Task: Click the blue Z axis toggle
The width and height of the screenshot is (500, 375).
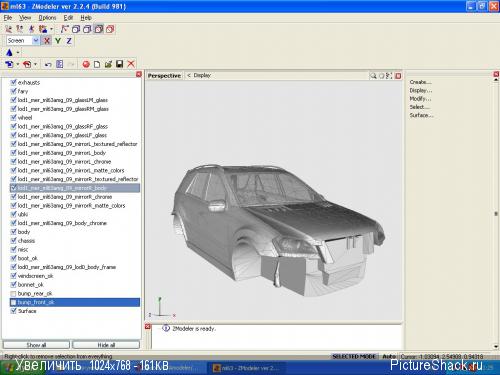Action: pyautogui.click(x=69, y=41)
